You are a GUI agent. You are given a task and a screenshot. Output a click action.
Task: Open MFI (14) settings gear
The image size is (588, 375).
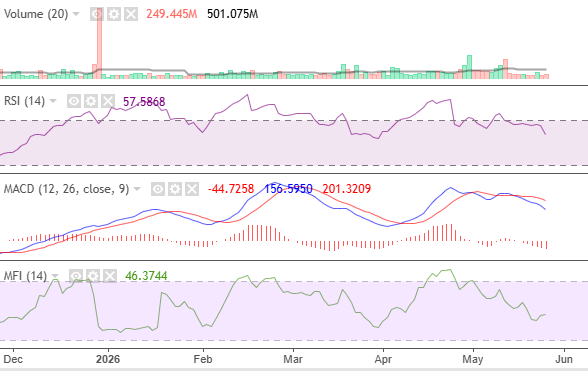pyautogui.click(x=93, y=276)
